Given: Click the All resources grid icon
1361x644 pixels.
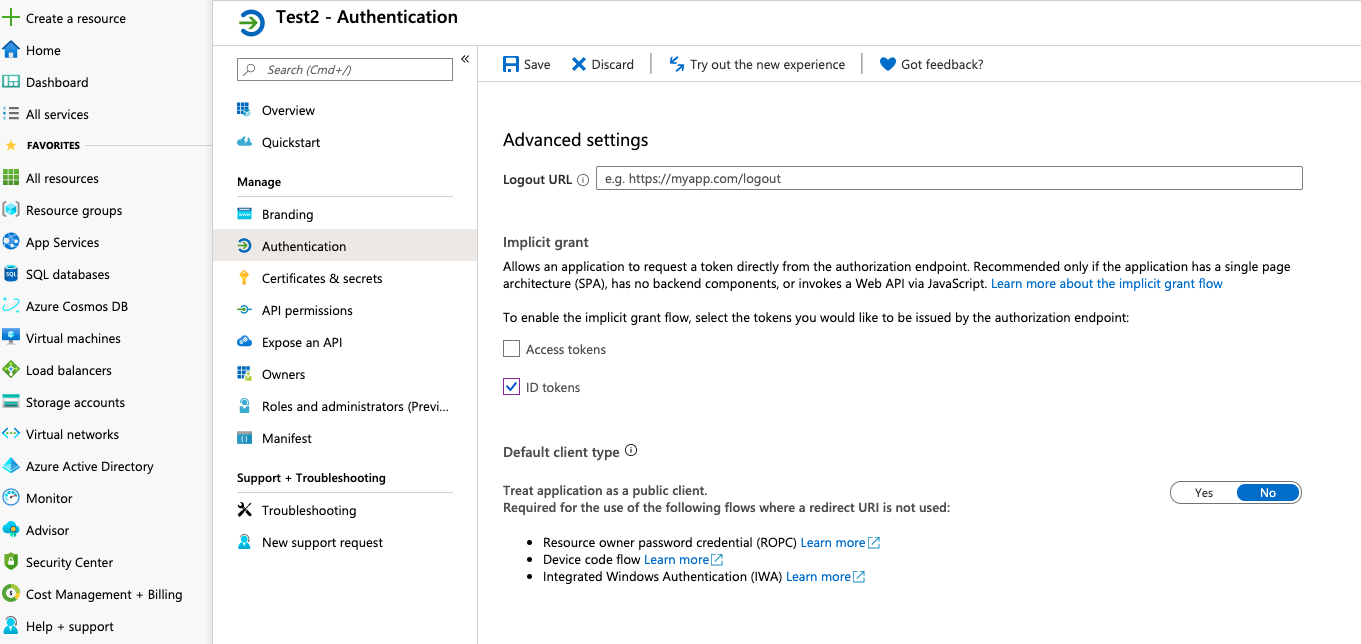Looking at the screenshot, I should [x=11, y=178].
